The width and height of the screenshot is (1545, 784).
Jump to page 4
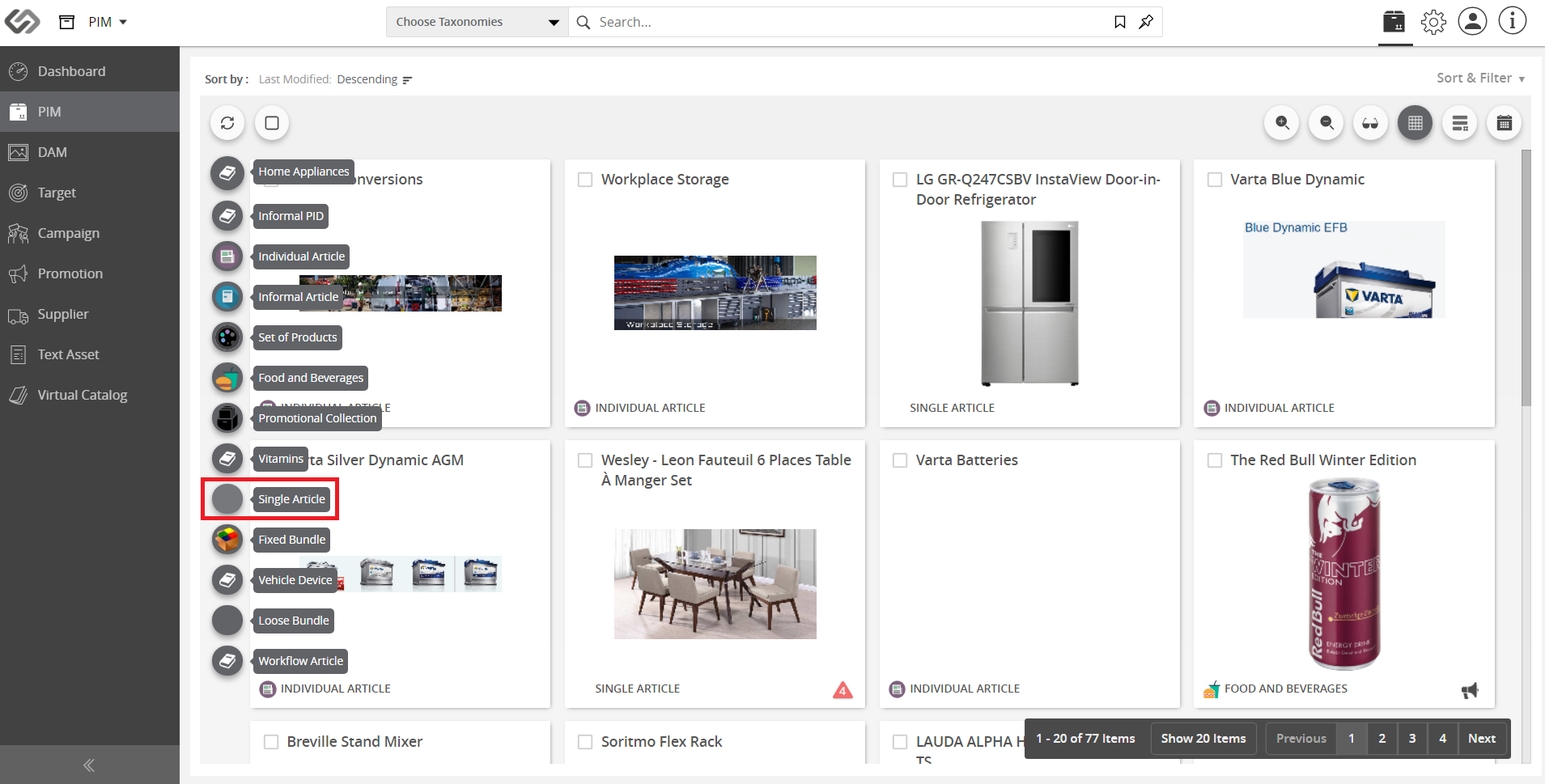(x=1443, y=739)
